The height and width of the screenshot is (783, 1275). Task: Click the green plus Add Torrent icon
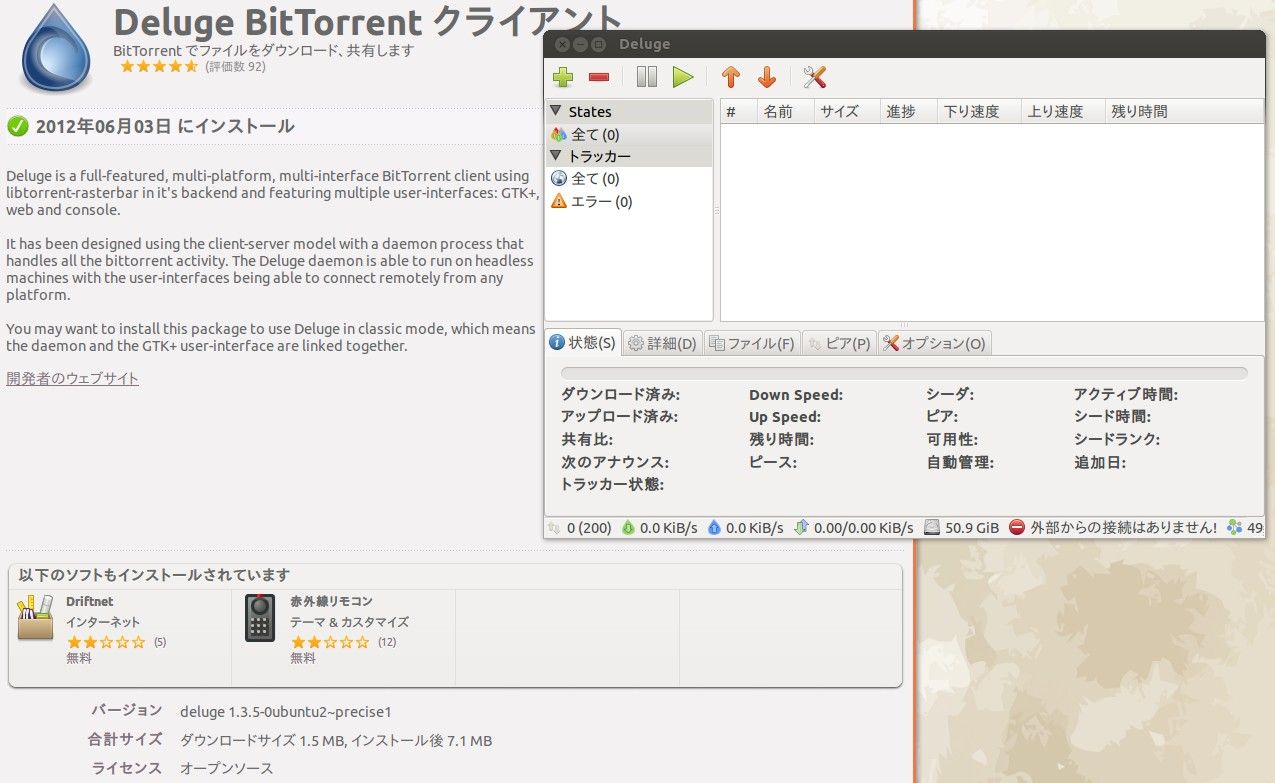point(563,77)
